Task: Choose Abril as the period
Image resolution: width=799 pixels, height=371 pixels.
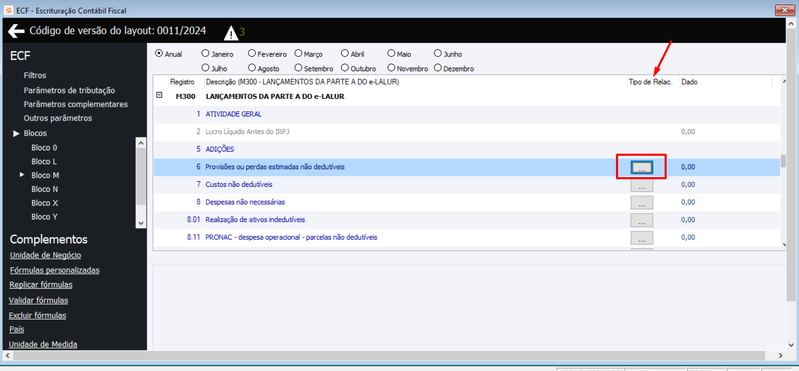Action: [x=345, y=54]
